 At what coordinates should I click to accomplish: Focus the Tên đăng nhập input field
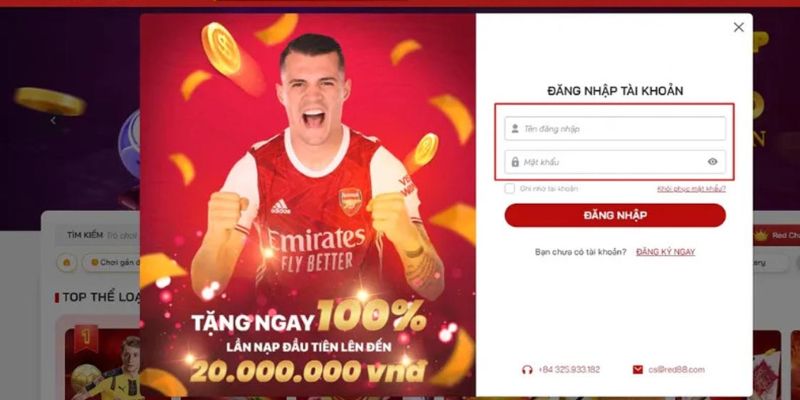(615, 129)
